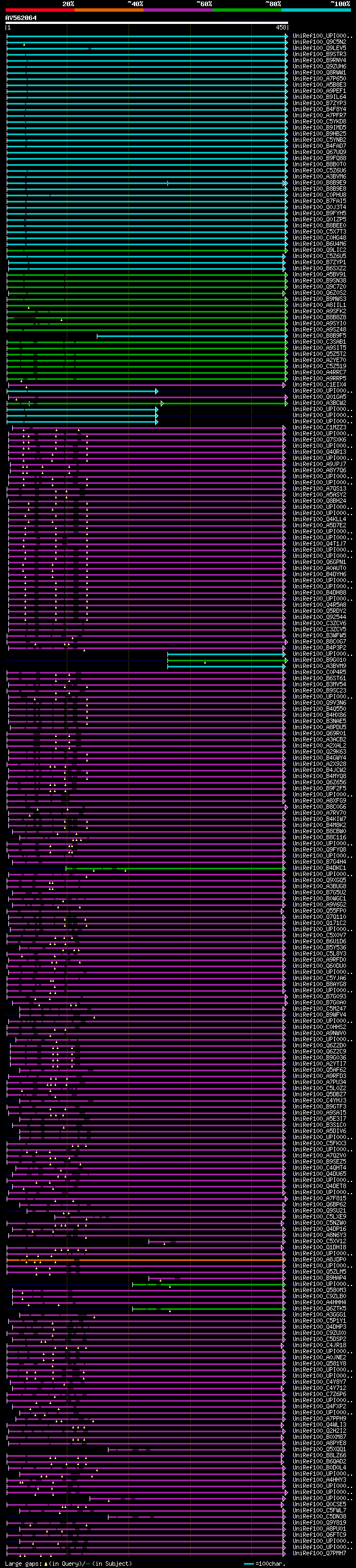Click the purple ~60% identity legend segment
The width and height of the screenshot is (356, 1568).
pos(177,10)
